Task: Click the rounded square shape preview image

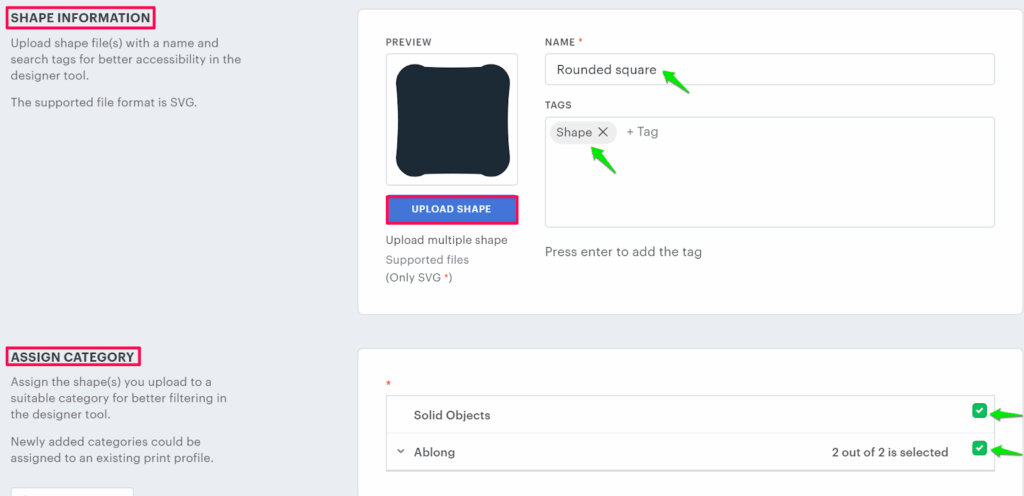Action: point(452,119)
